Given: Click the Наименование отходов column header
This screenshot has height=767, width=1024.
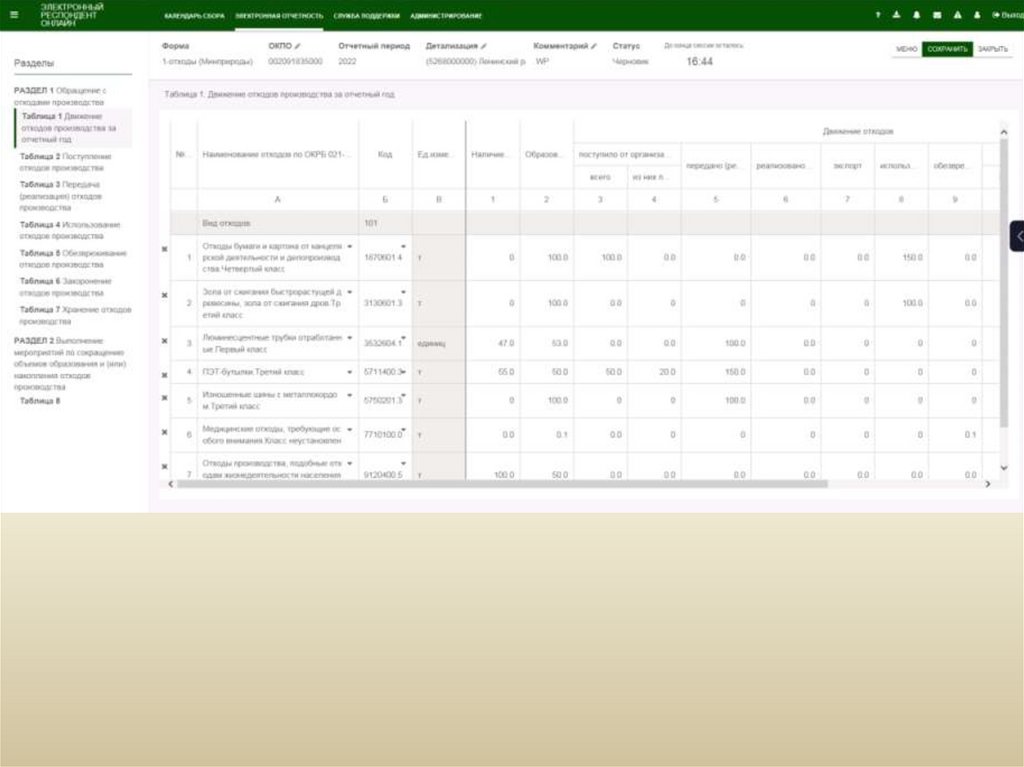Looking at the screenshot, I should tap(278, 155).
